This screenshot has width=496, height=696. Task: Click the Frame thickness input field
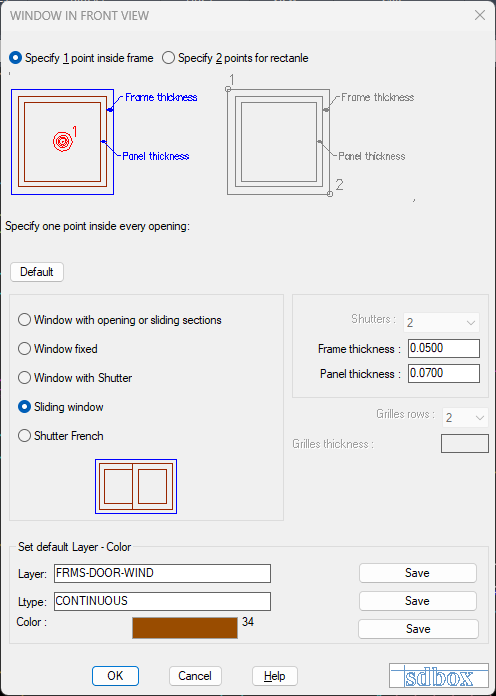pyautogui.click(x=444, y=348)
